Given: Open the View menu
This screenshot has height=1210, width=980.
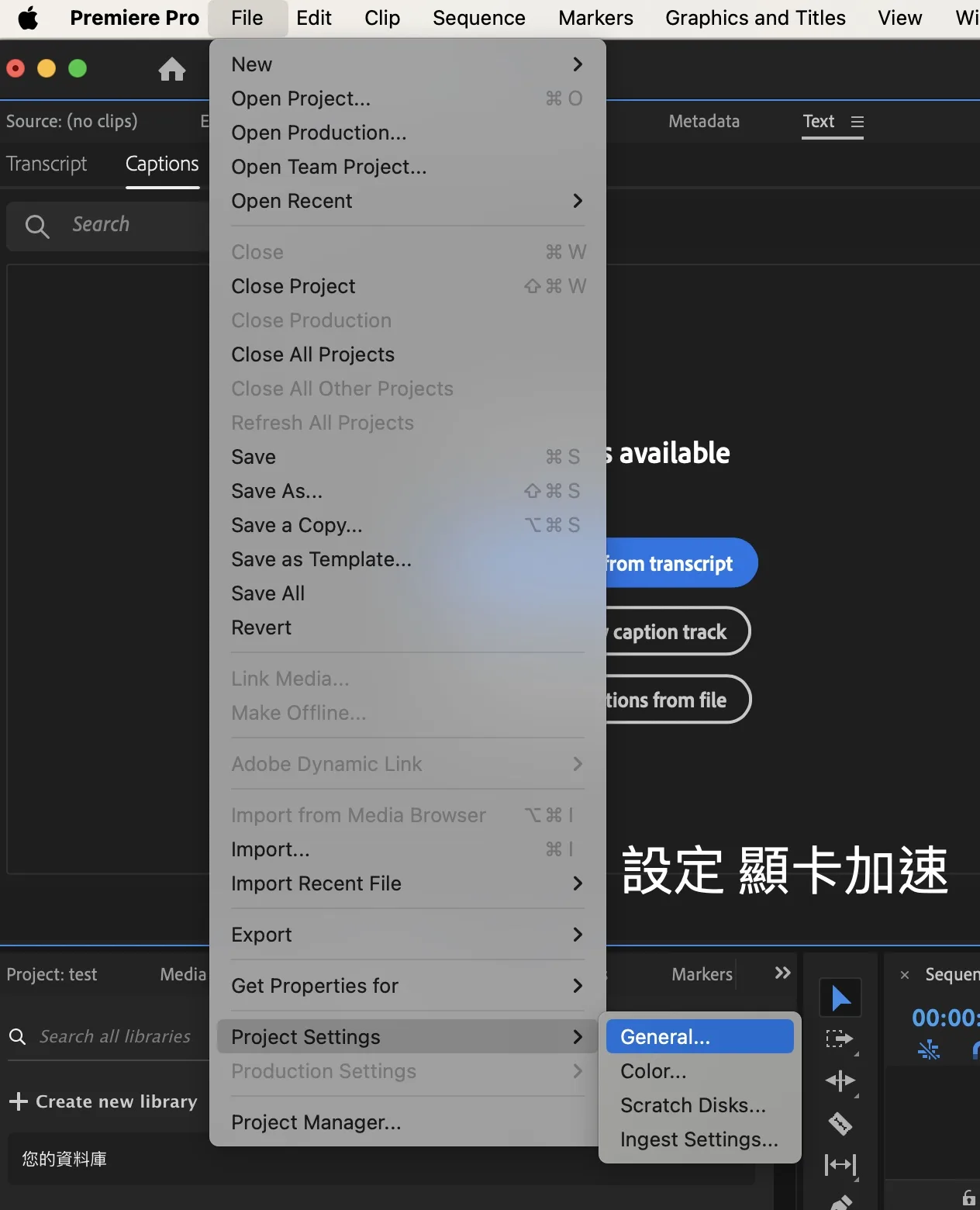Looking at the screenshot, I should click(900, 18).
